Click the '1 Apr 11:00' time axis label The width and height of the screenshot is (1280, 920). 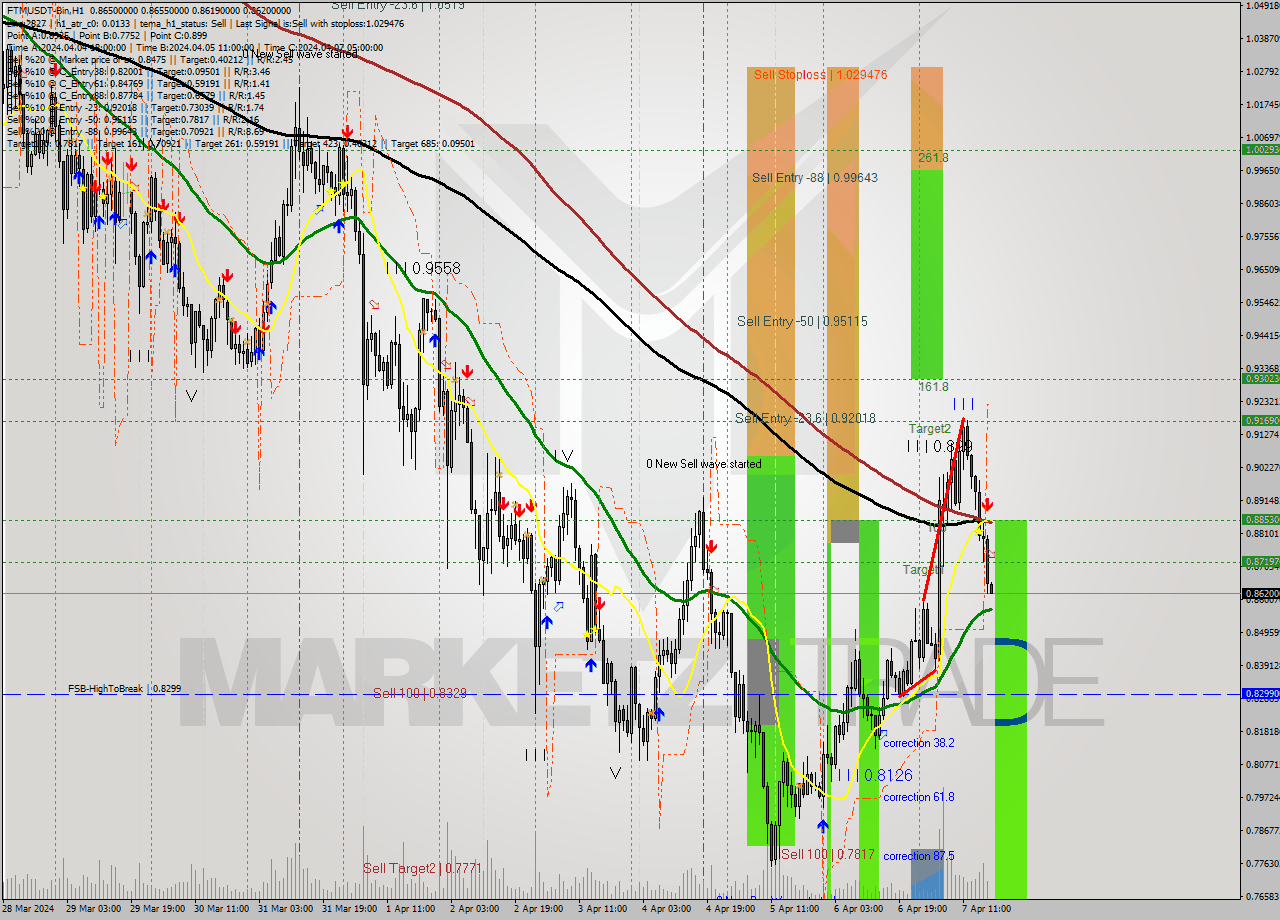pyautogui.click(x=410, y=909)
